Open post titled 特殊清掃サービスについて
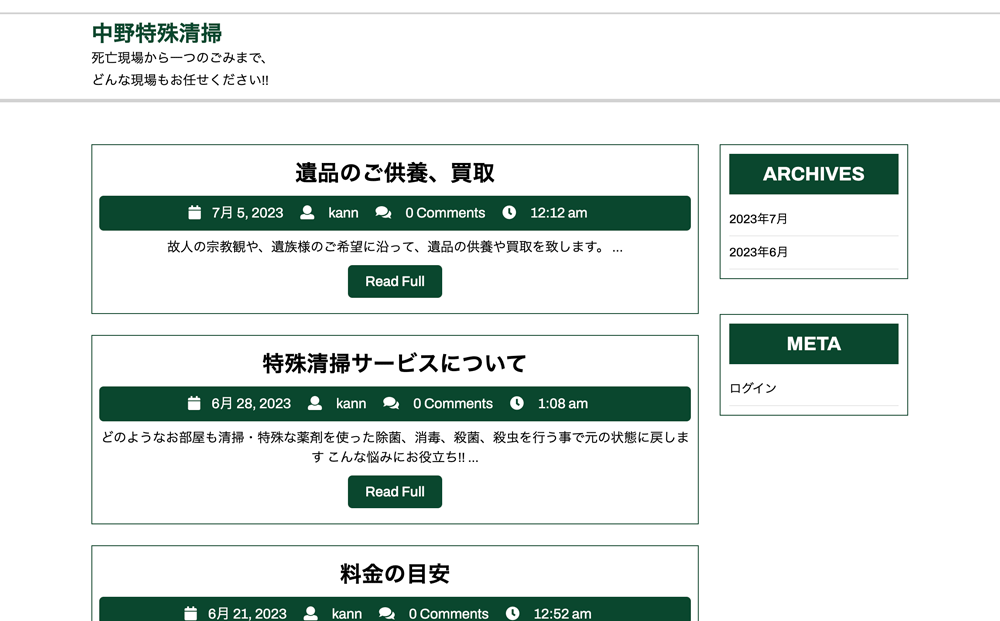The image size is (1000, 621). pos(395,363)
